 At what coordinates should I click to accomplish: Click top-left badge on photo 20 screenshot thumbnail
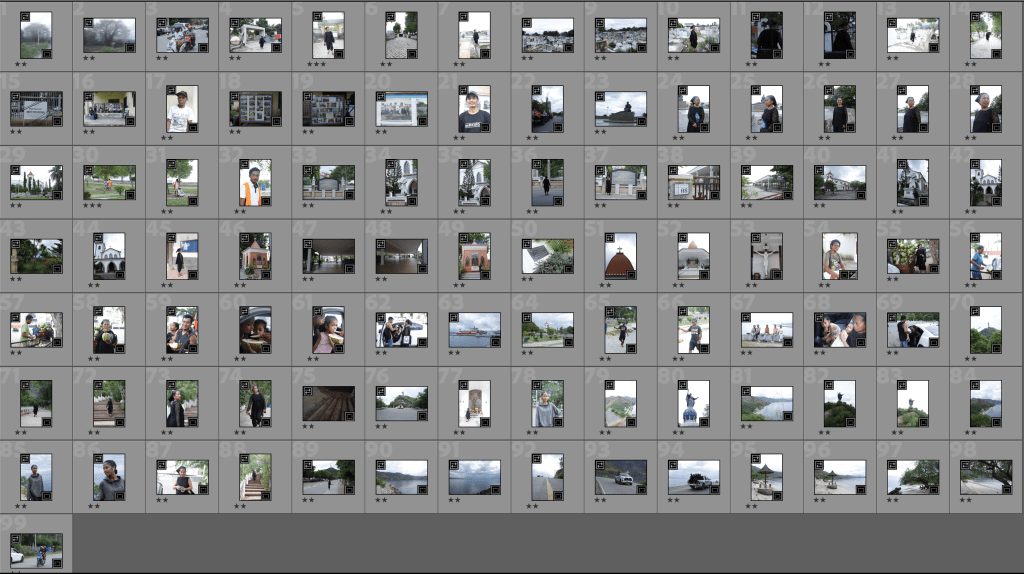pyautogui.click(x=381, y=97)
